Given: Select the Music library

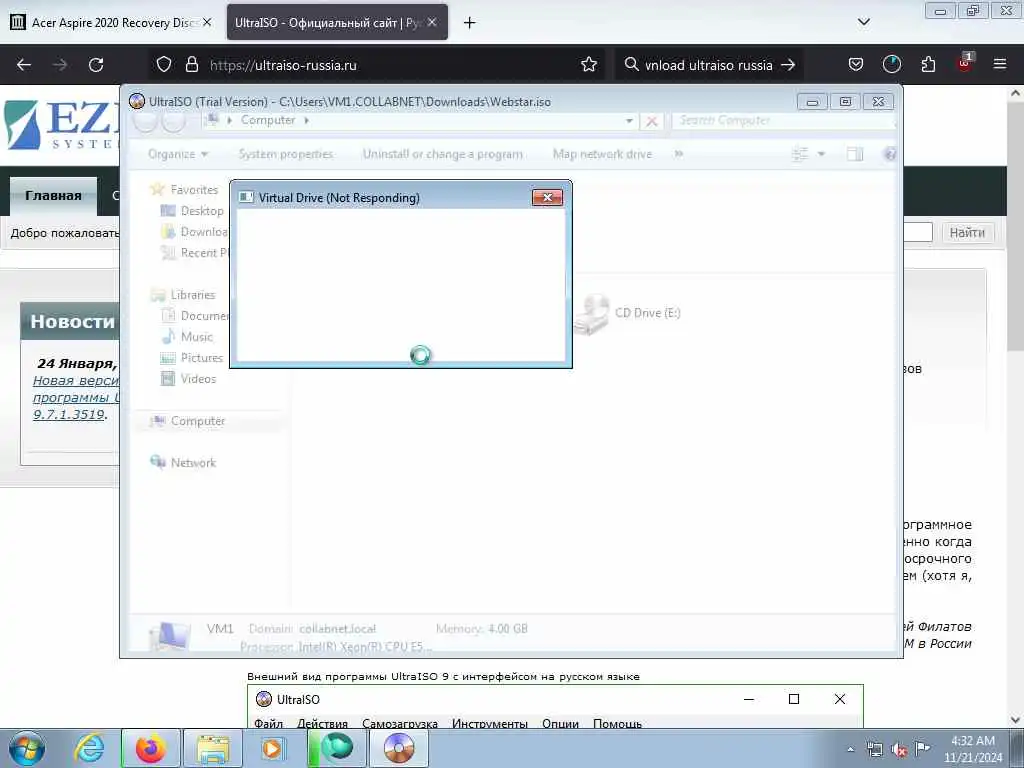Looking at the screenshot, I should (197, 337).
